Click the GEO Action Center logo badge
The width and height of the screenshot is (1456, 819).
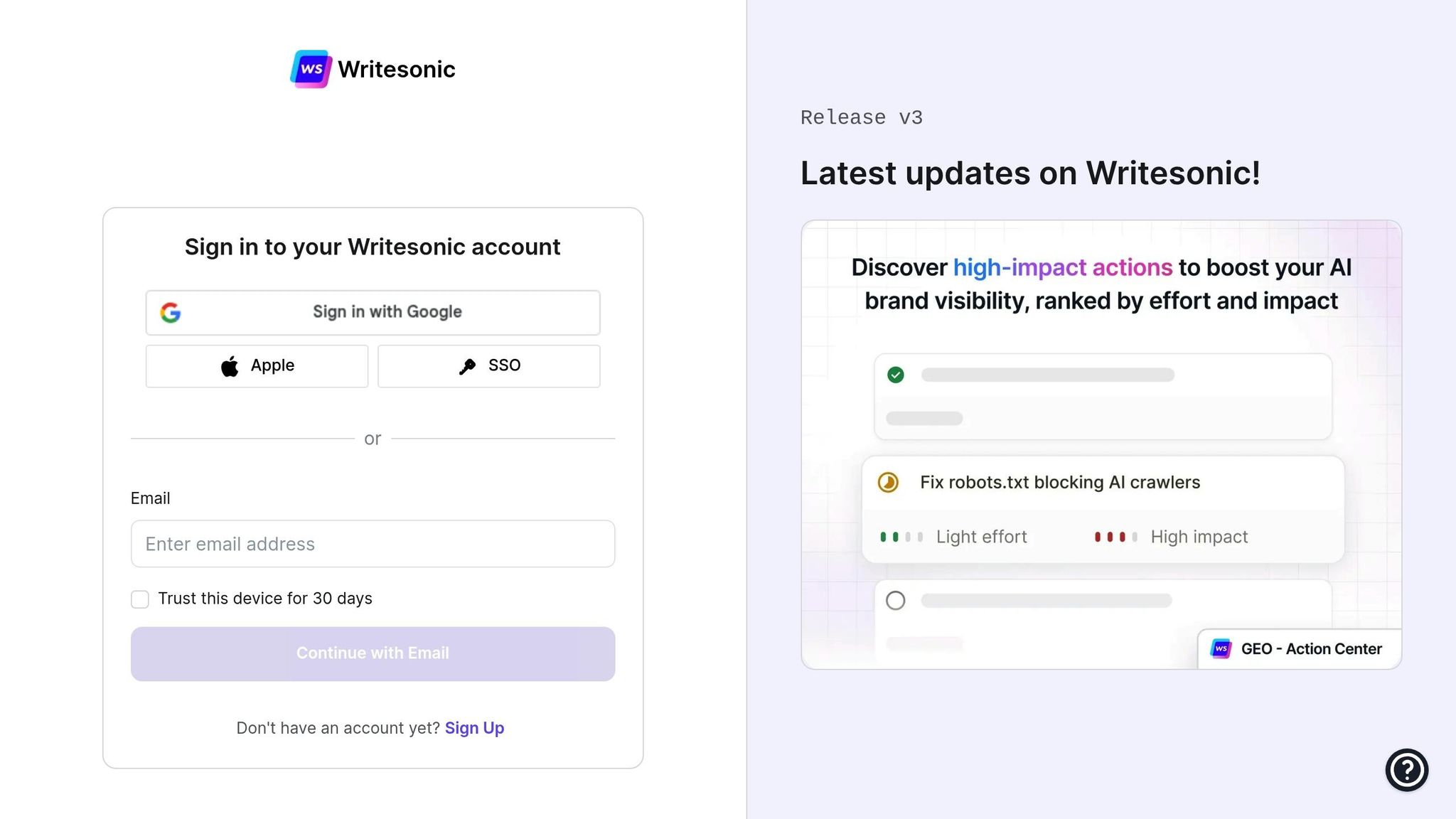[1221, 648]
